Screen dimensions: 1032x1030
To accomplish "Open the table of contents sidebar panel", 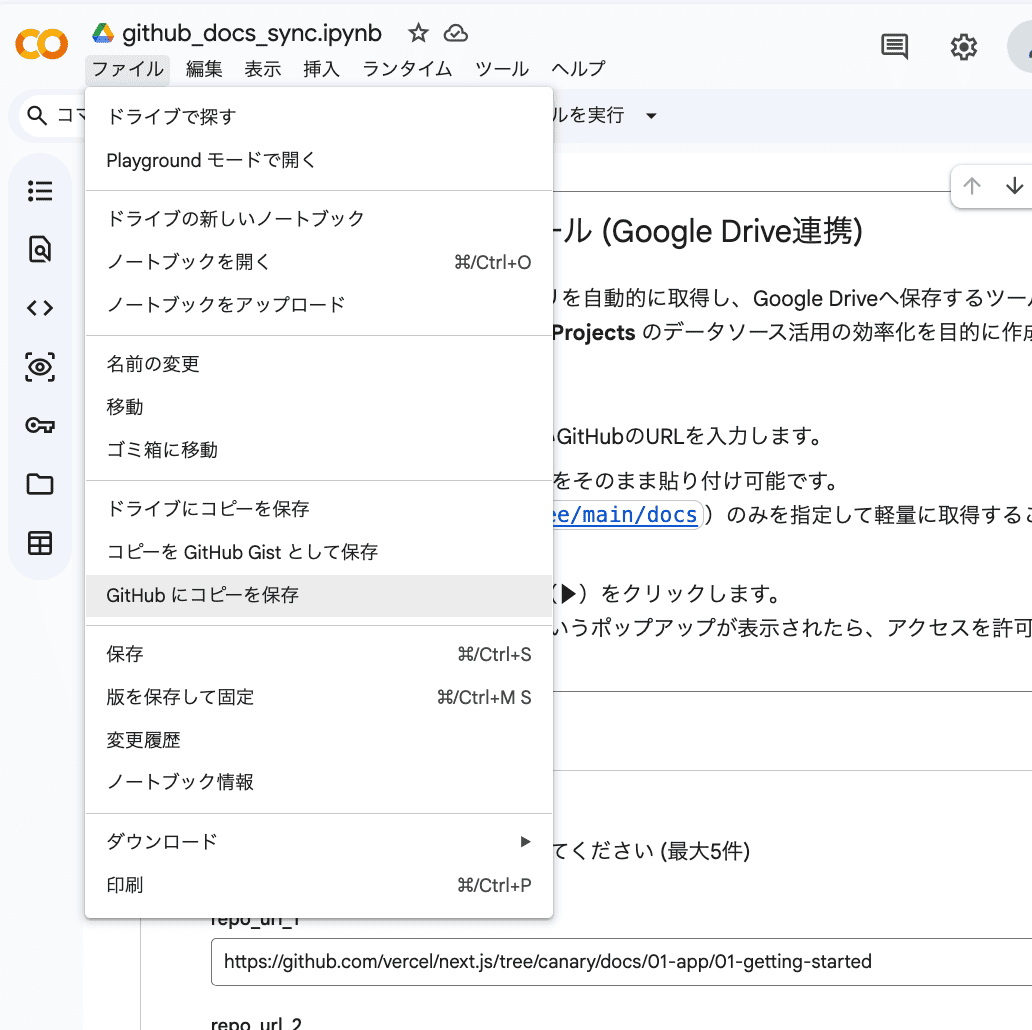I will (39, 190).
